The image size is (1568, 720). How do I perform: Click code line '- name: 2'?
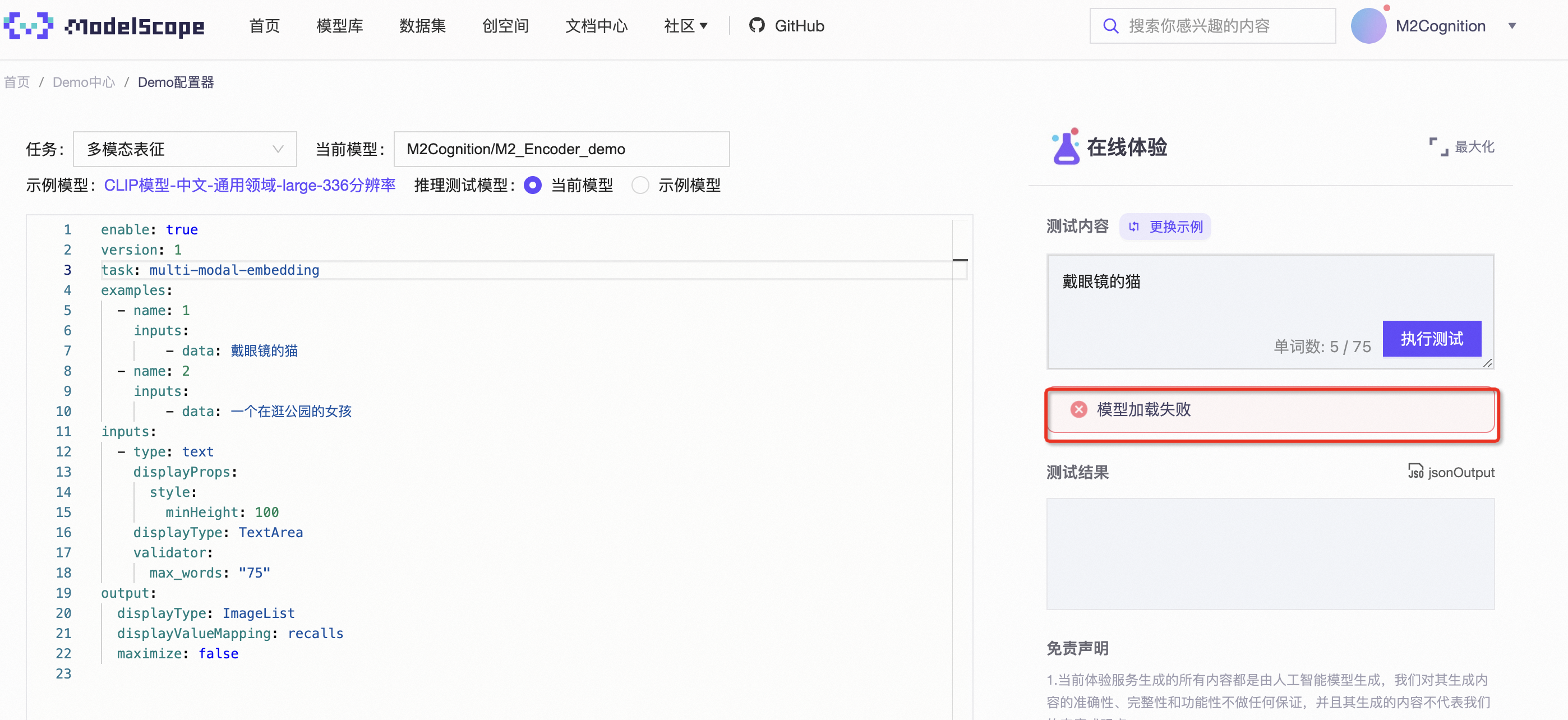(154, 371)
